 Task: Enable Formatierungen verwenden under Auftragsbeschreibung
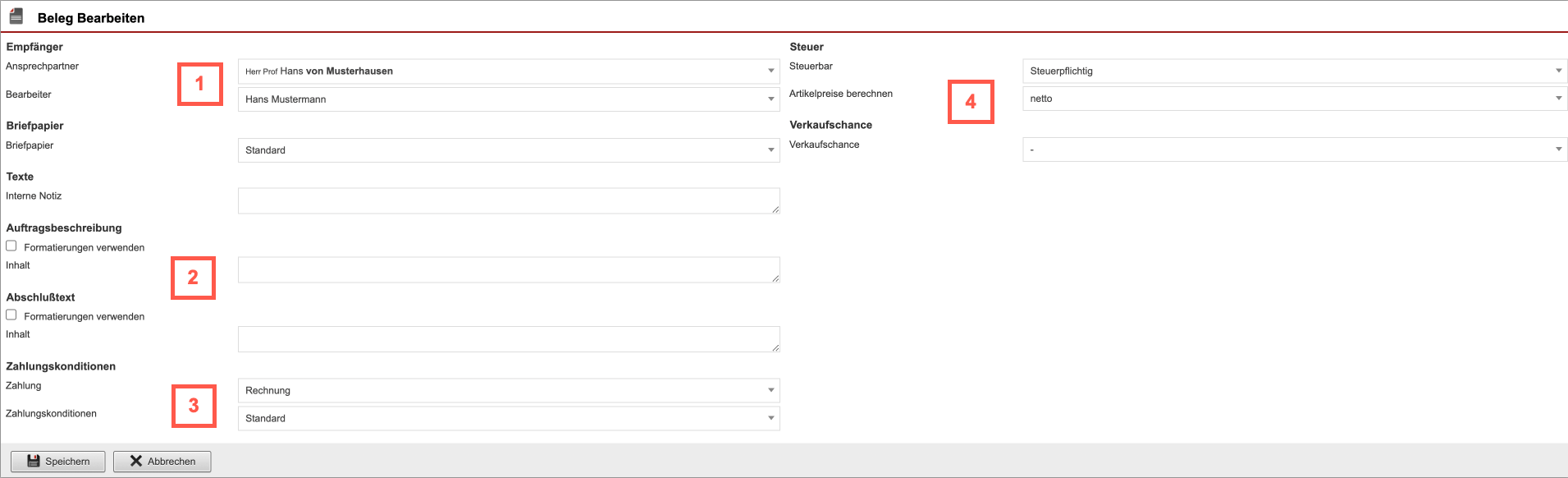(11, 246)
